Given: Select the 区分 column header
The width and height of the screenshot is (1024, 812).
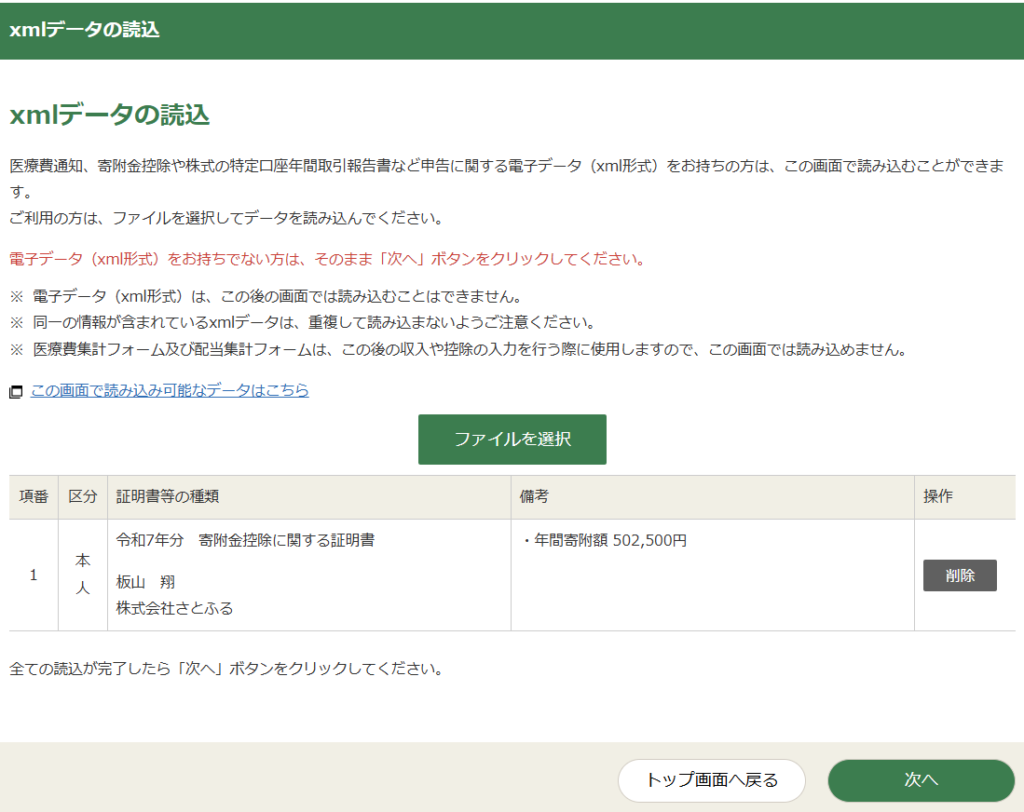Looking at the screenshot, I should pos(83,497).
